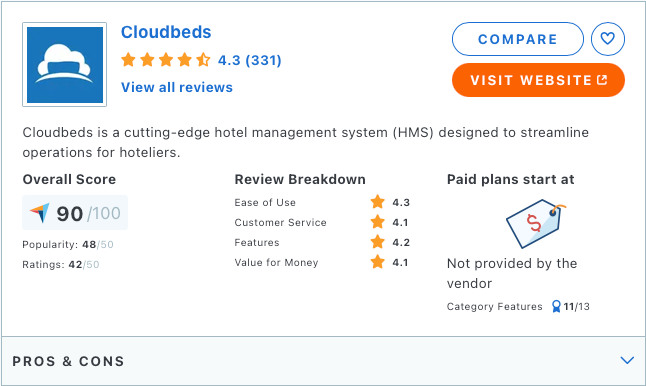Open the Cloudbeds product title link
The height and width of the screenshot is (386, 646).
coord(166,32)
